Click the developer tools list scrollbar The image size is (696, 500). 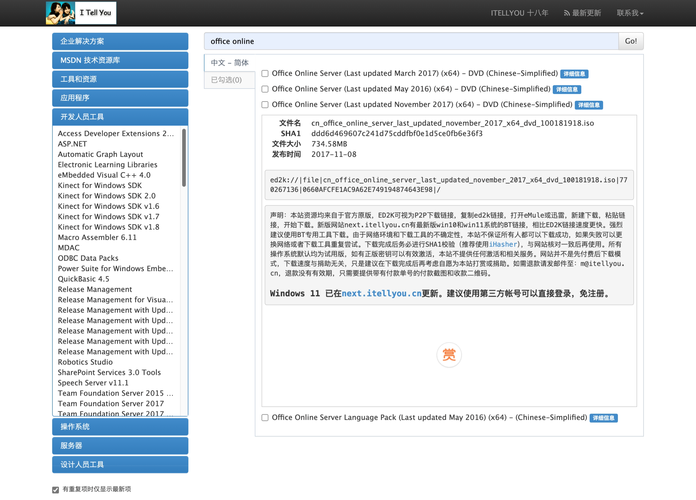(183, 160)
